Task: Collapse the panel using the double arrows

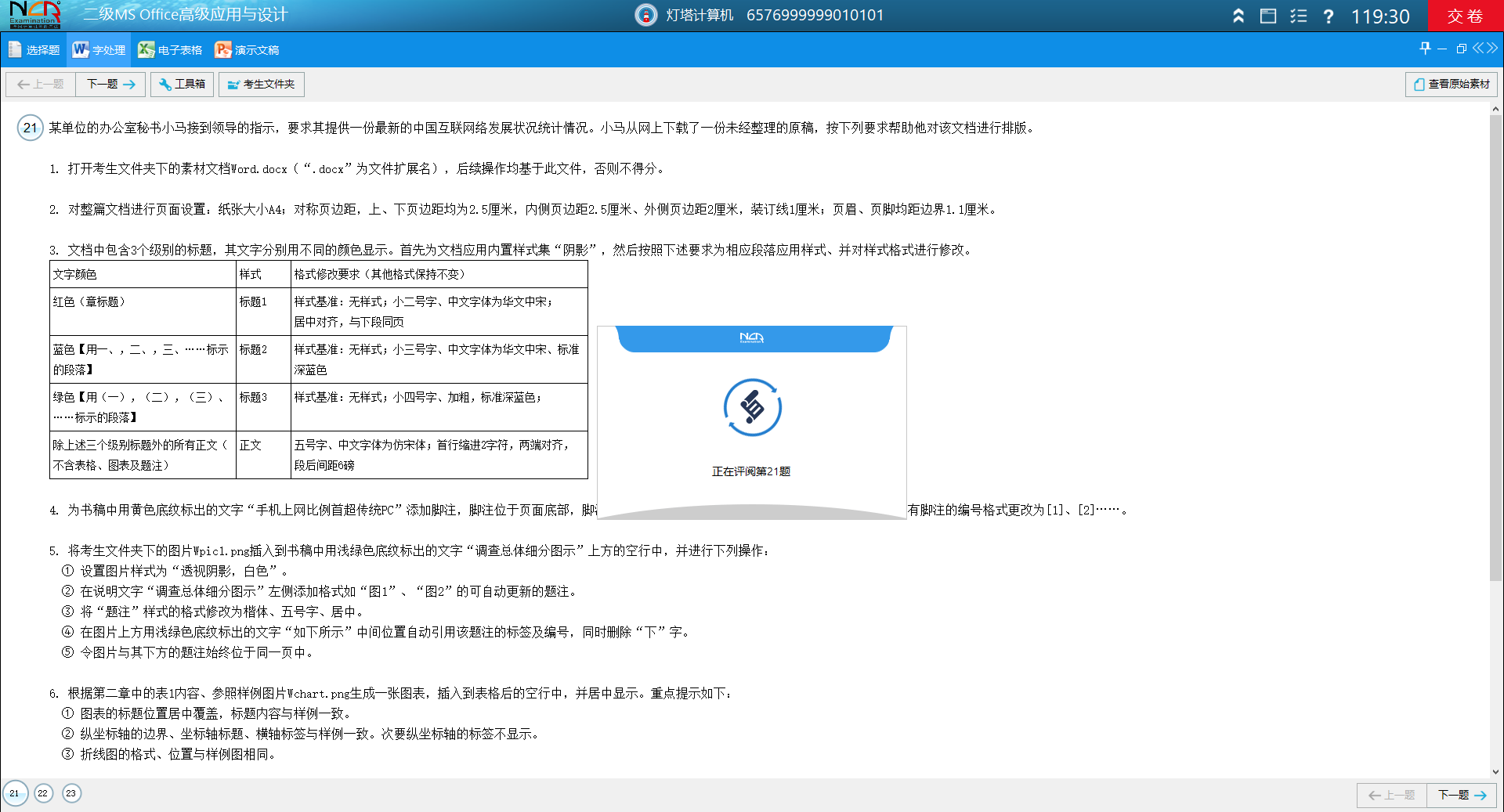Action: pos(1484,48)
